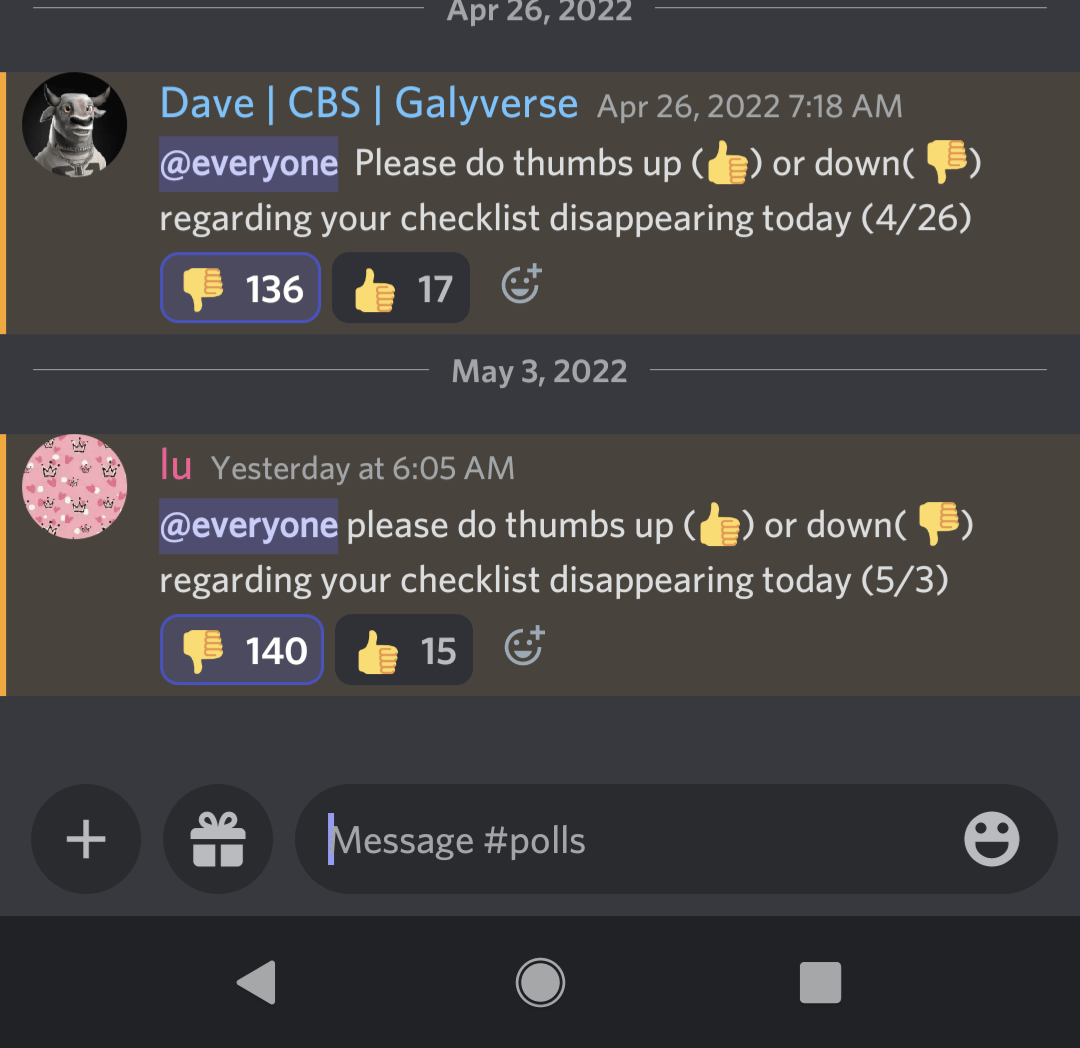Toggle thumbs up reaction with 17 votes

point(401,288)
